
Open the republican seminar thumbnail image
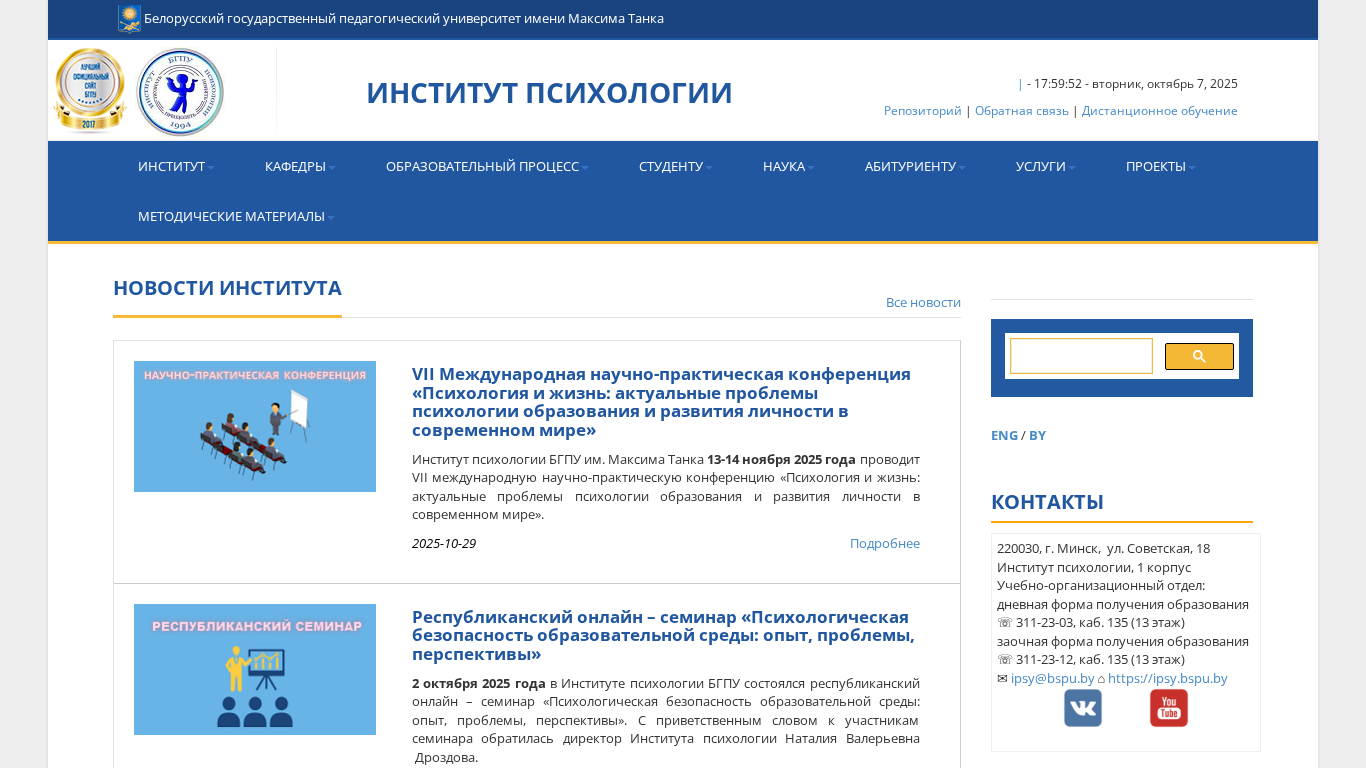pyautogui.click(x=255, y=669)
